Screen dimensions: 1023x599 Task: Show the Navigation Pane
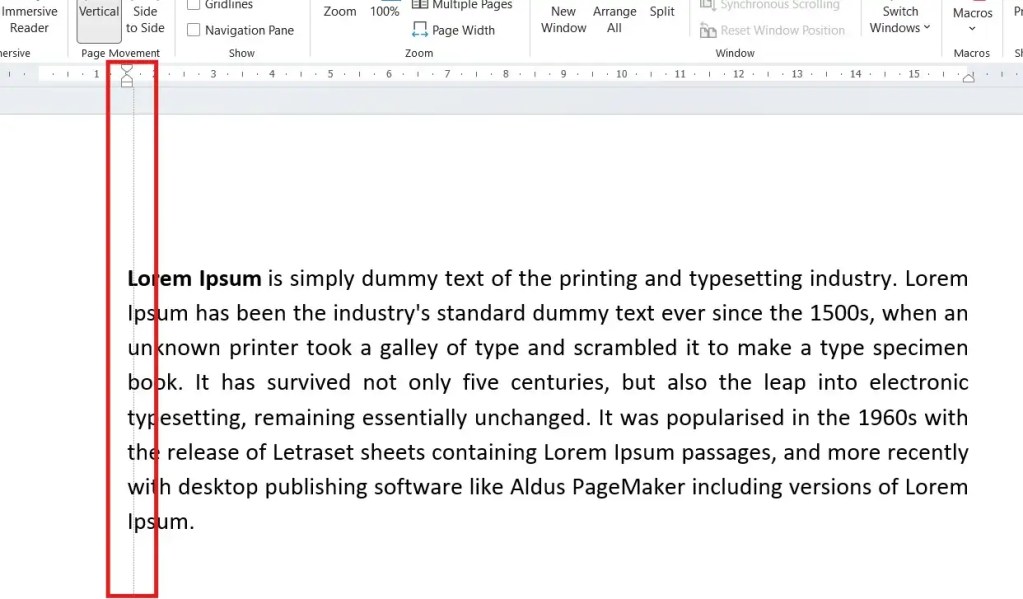192,30
